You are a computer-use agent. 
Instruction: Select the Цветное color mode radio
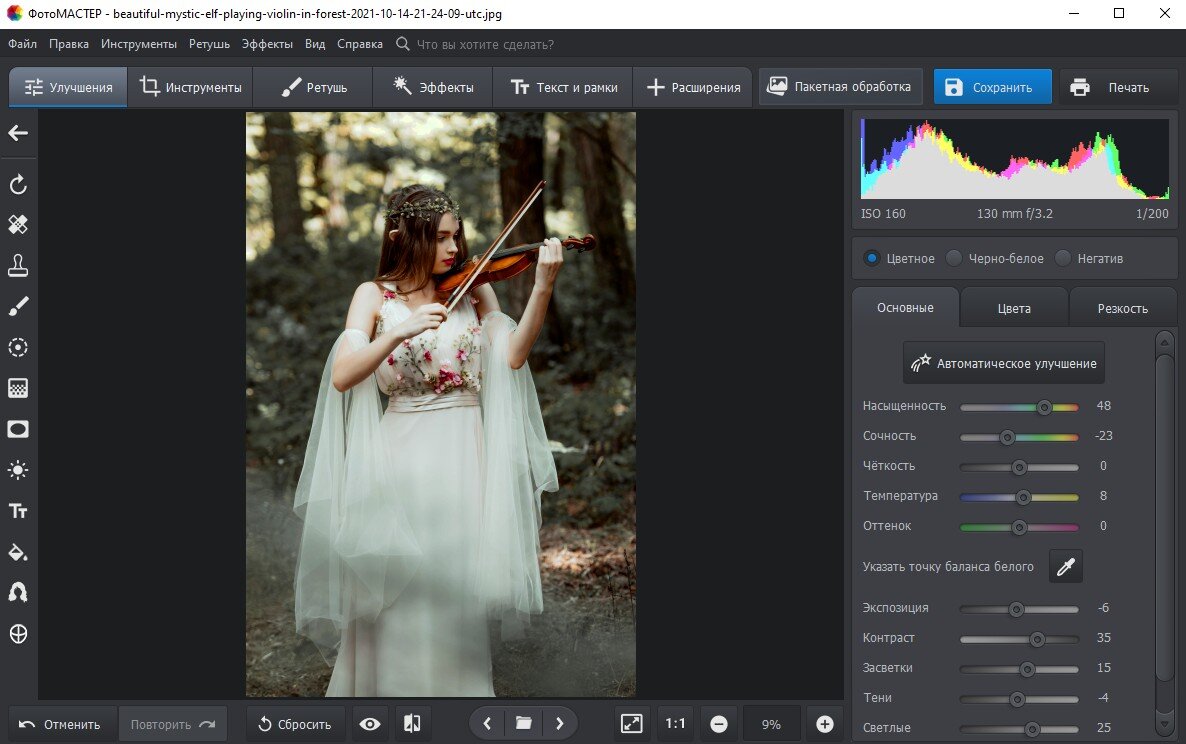coord(872,259)
